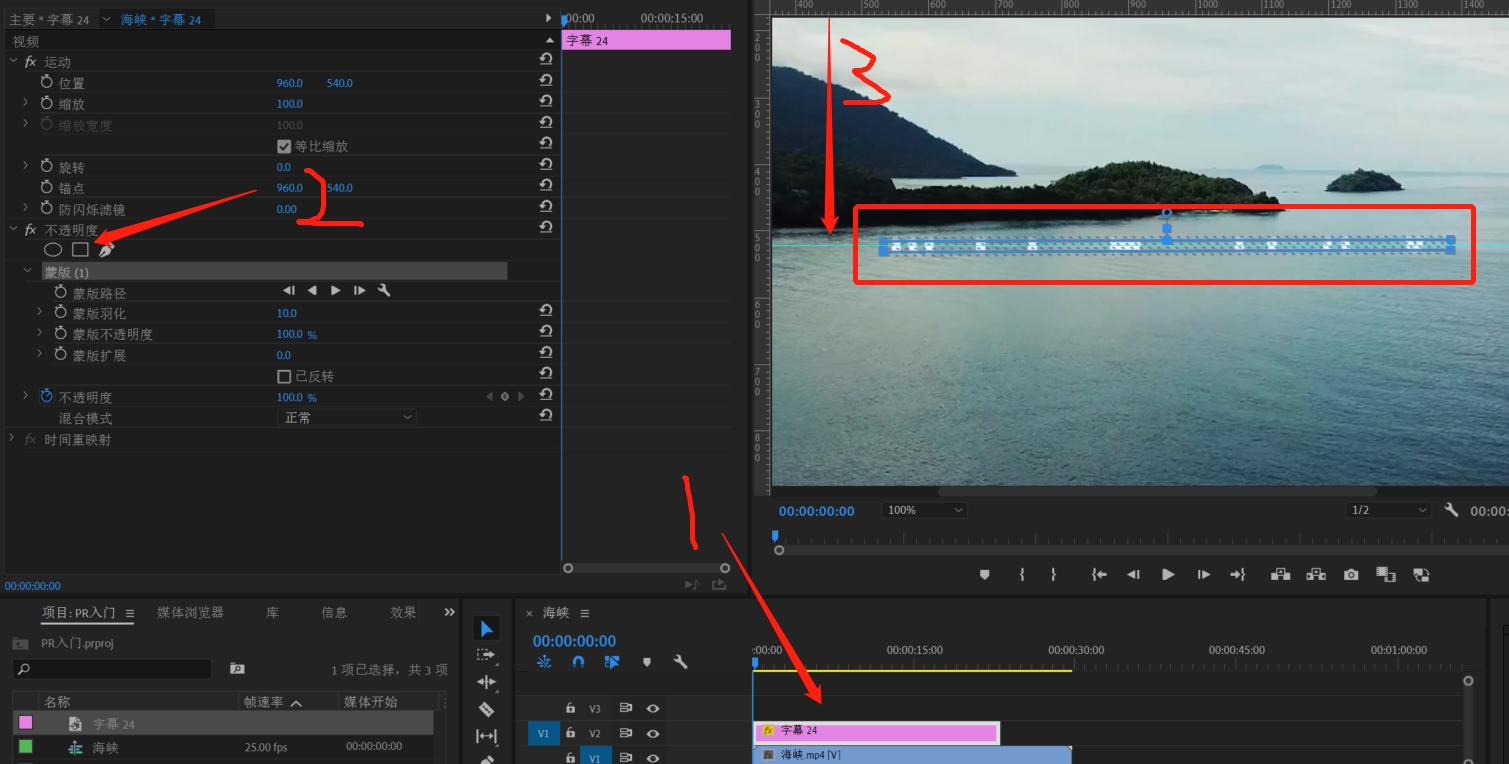Select the 海峡.mp4 [V] clip in the timeline
This screenshot has width=1509, height=764.
(x=912, y=755)
